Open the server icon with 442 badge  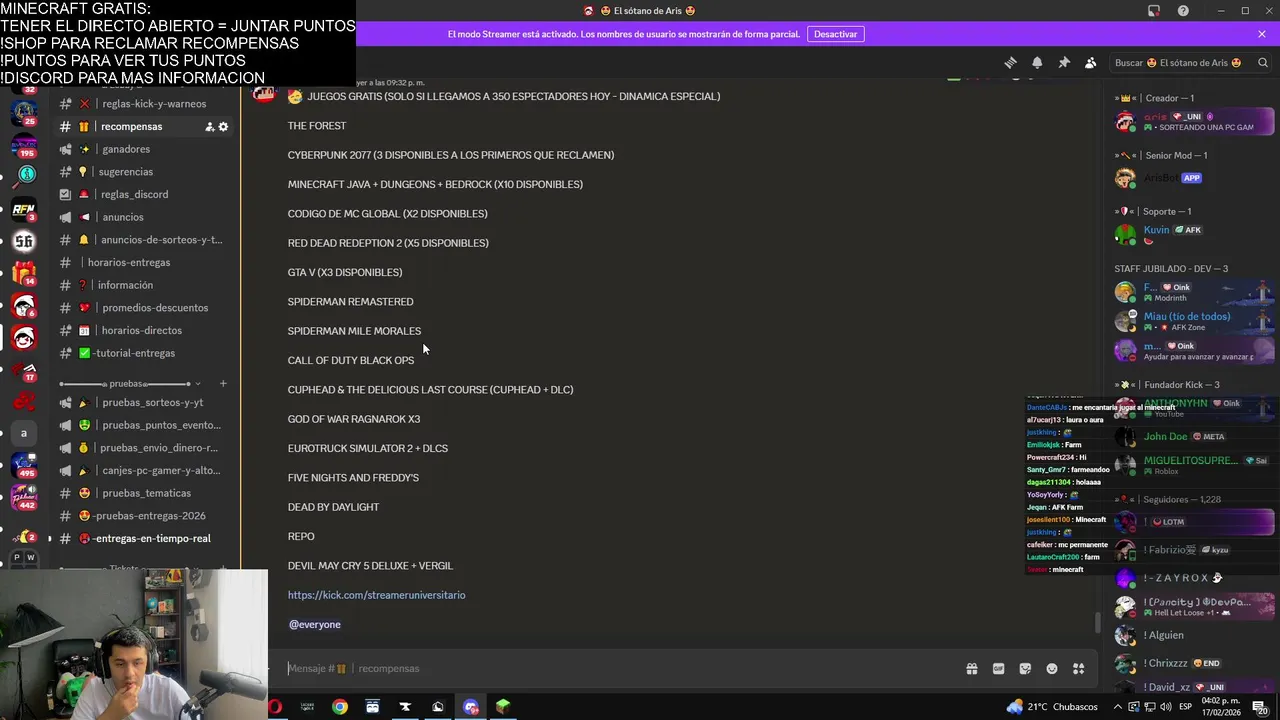click(24, 497)
